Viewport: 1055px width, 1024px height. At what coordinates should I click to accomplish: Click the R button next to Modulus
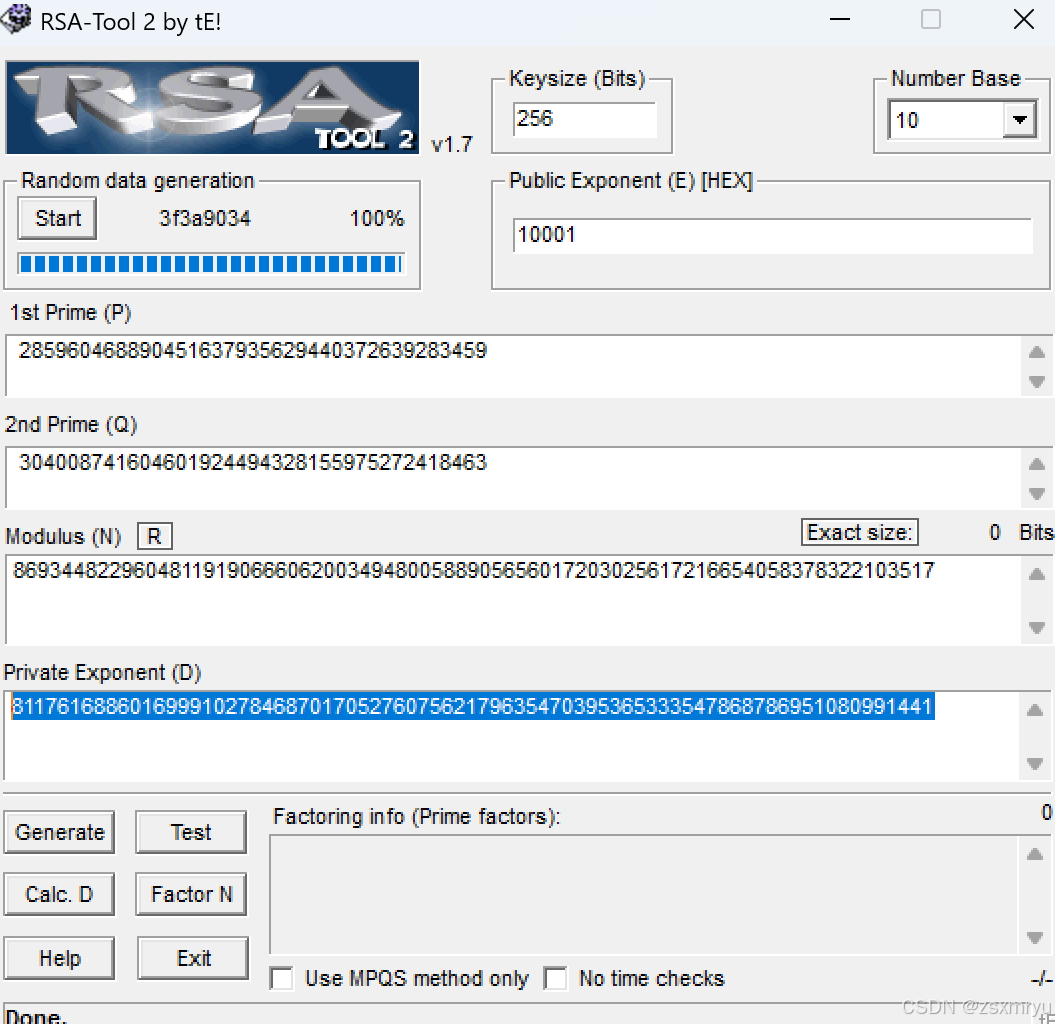coord(154,536)
